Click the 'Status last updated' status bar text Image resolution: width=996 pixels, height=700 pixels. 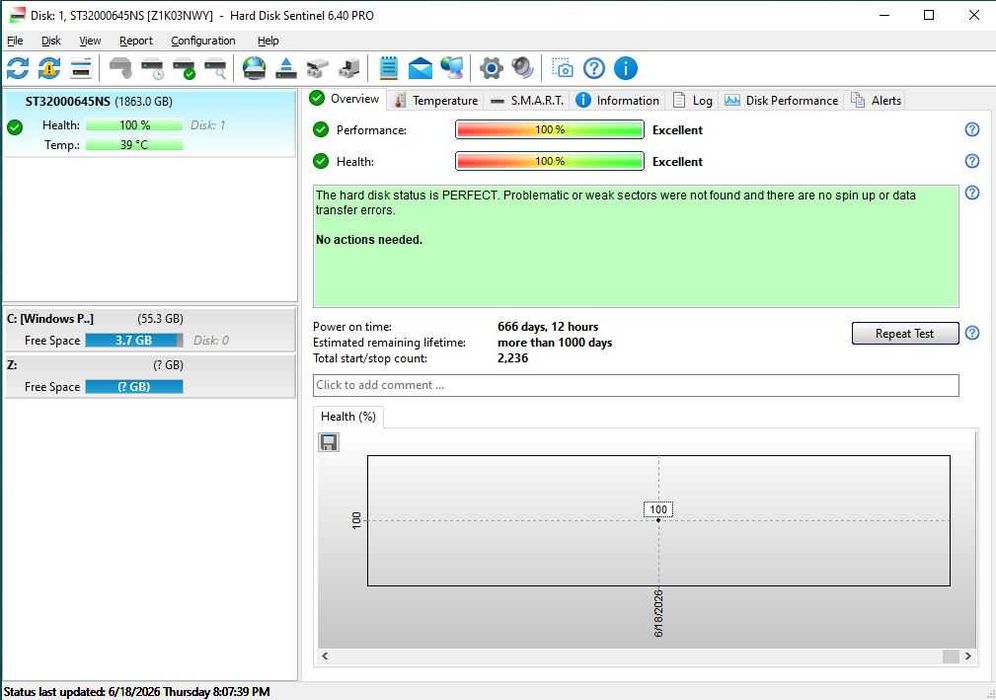point(137,692)
